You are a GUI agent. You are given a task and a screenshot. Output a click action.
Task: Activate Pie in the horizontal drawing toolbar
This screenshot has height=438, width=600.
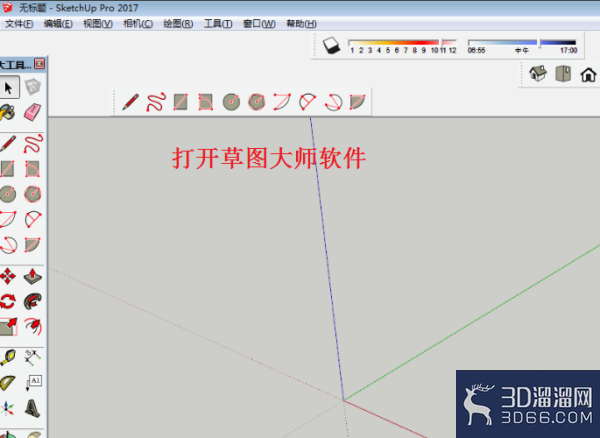(x=357, y=102)
